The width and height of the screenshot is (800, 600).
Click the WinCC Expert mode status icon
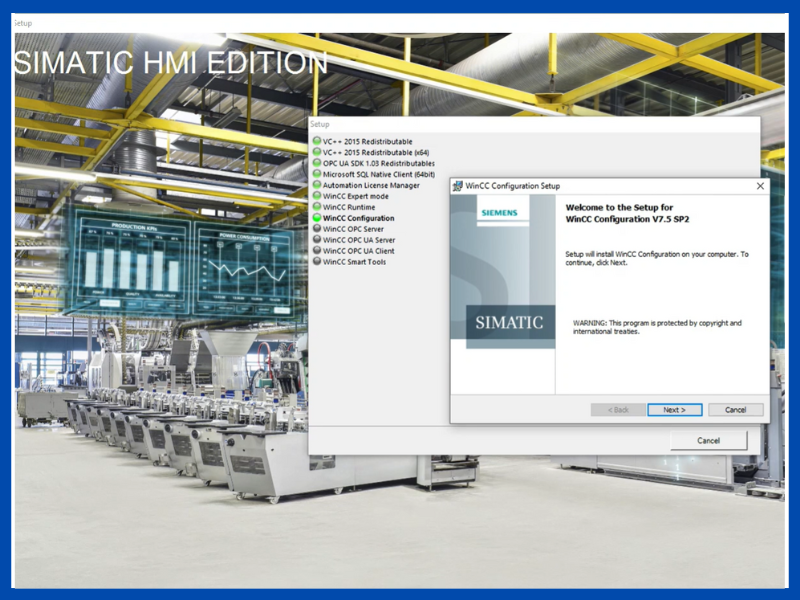click(317, 196)
